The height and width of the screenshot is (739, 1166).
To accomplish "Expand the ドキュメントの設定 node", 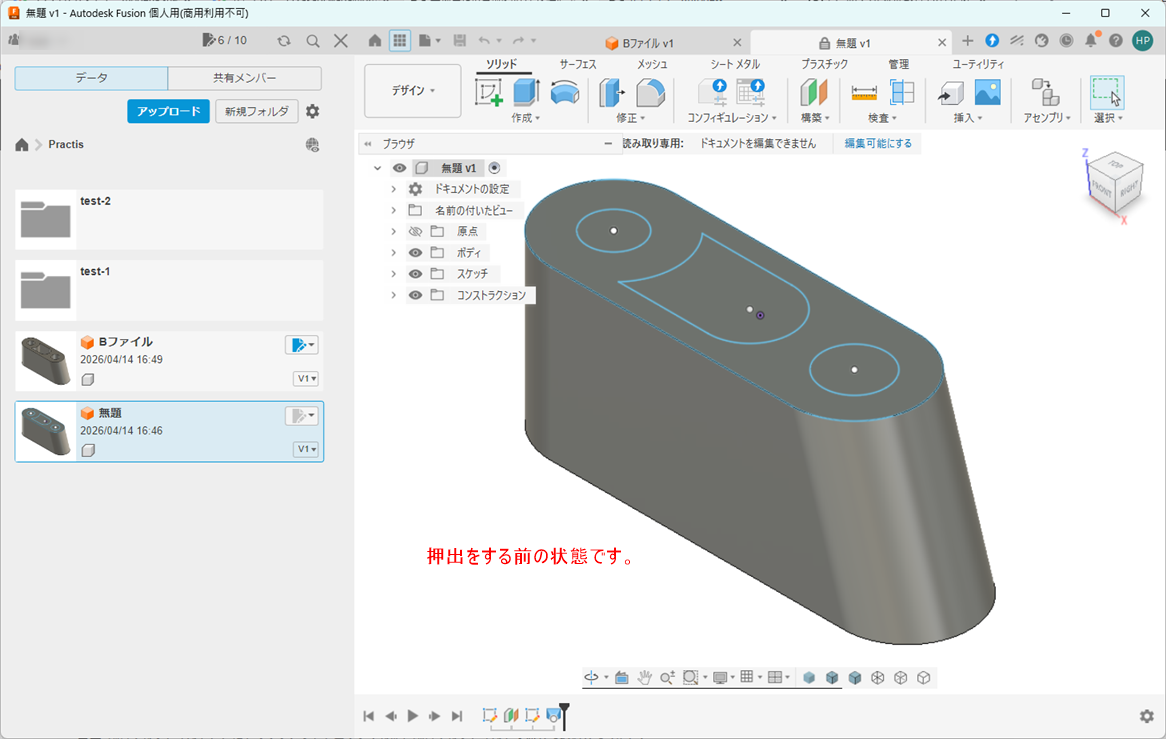I will tap(393, 190).
